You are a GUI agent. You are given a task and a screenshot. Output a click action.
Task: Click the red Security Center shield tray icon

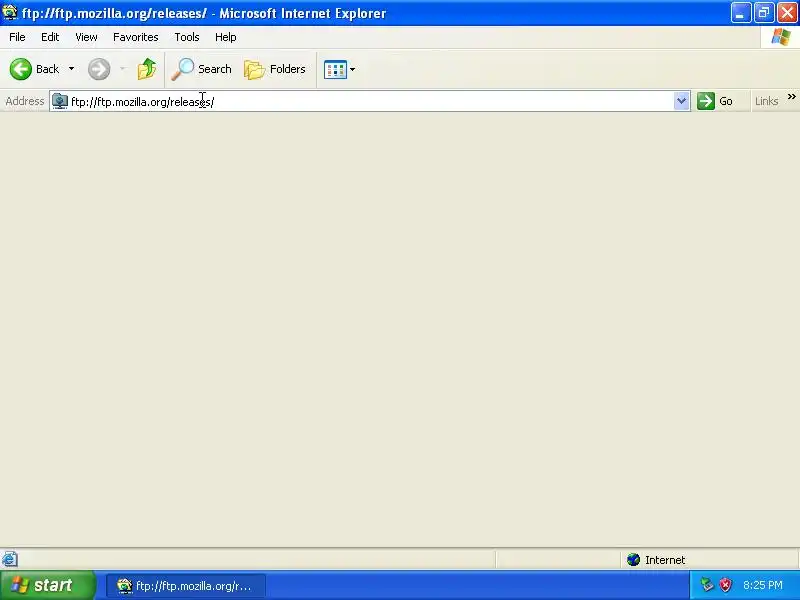pyautogui.click(x=725, y=585)
